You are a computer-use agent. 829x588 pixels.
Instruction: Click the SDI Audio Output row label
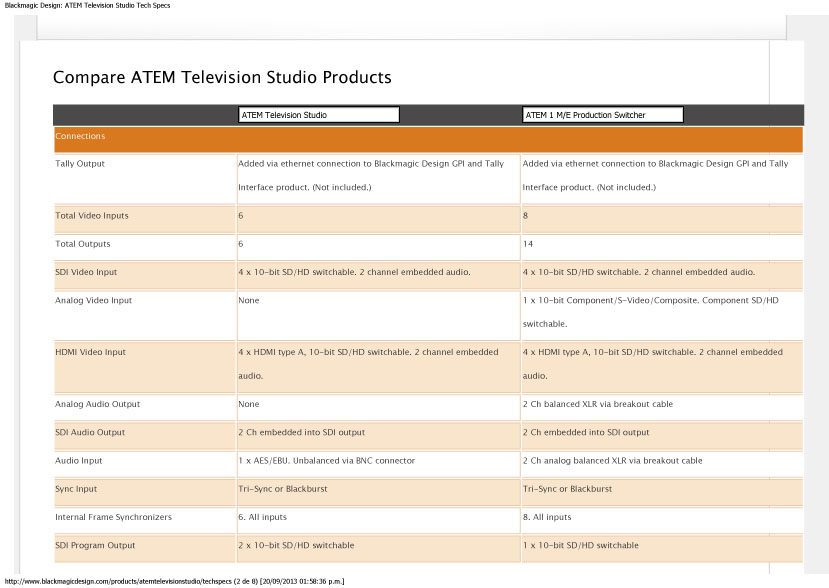(x=90, y=433)
